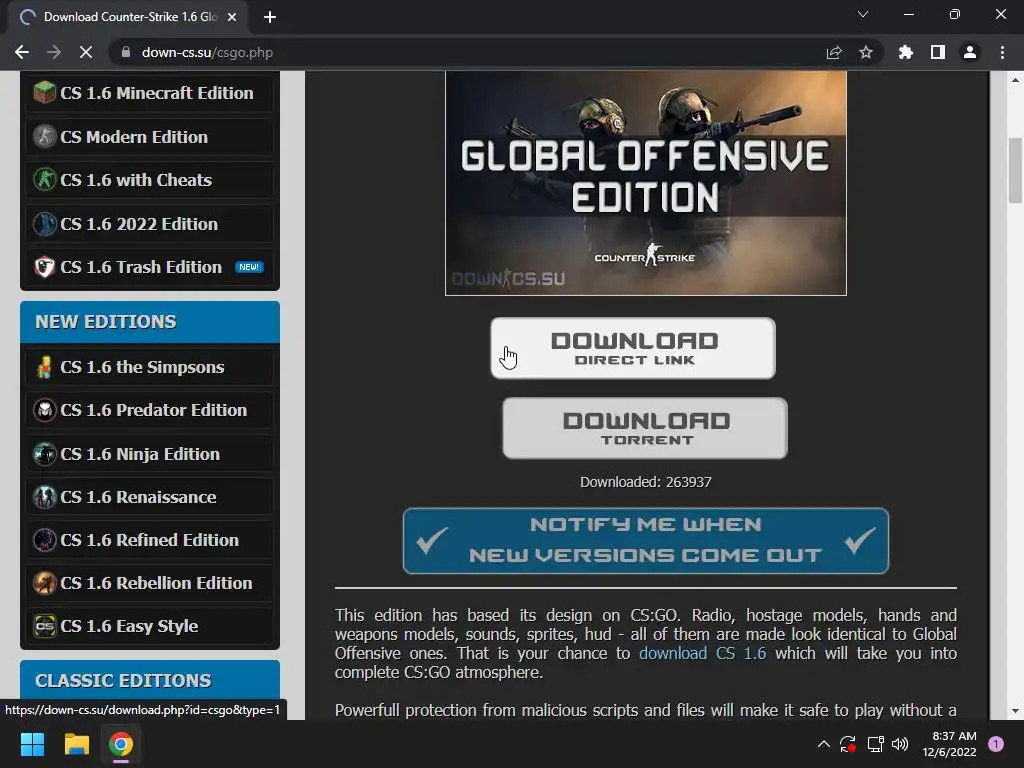The width and height of the screenshot is (1024, 768).
Task: Click the Refined Edition icon
Action: (x=44, y=540)
